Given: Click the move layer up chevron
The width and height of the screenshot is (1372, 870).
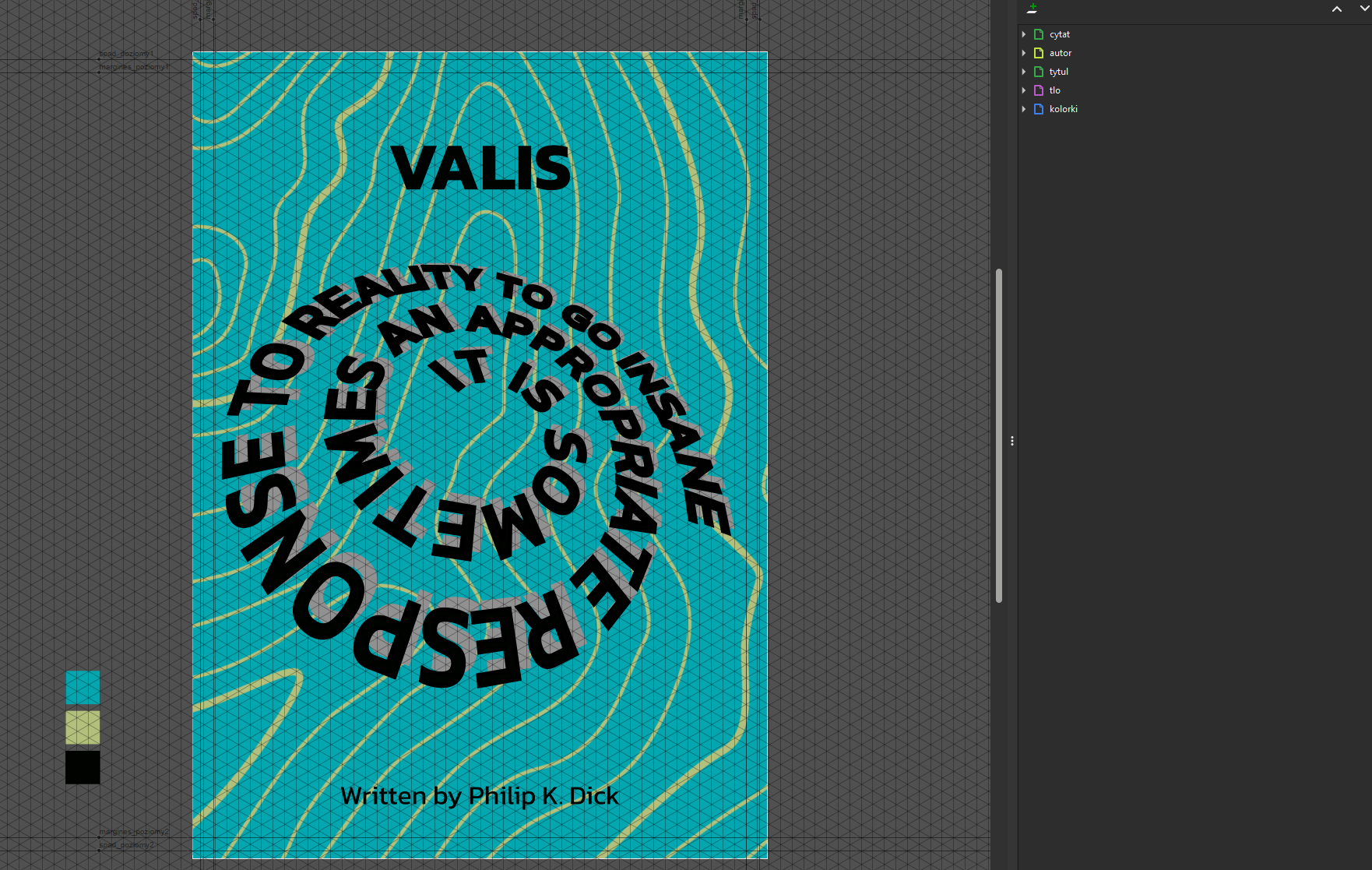Looking at the screenshot, I should (x=1337, y=9).
